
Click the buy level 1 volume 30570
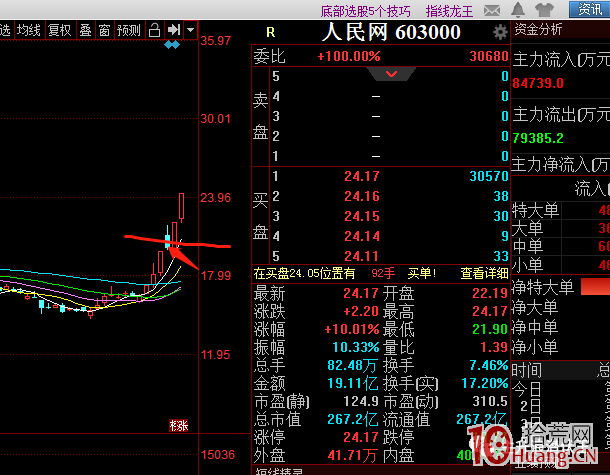click(x=489, y=176)
